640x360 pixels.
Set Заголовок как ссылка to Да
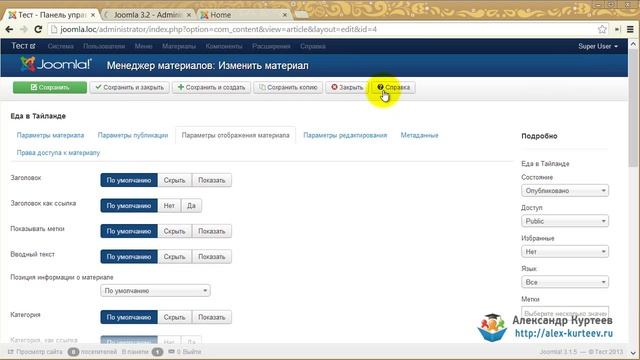pos(191,206)
